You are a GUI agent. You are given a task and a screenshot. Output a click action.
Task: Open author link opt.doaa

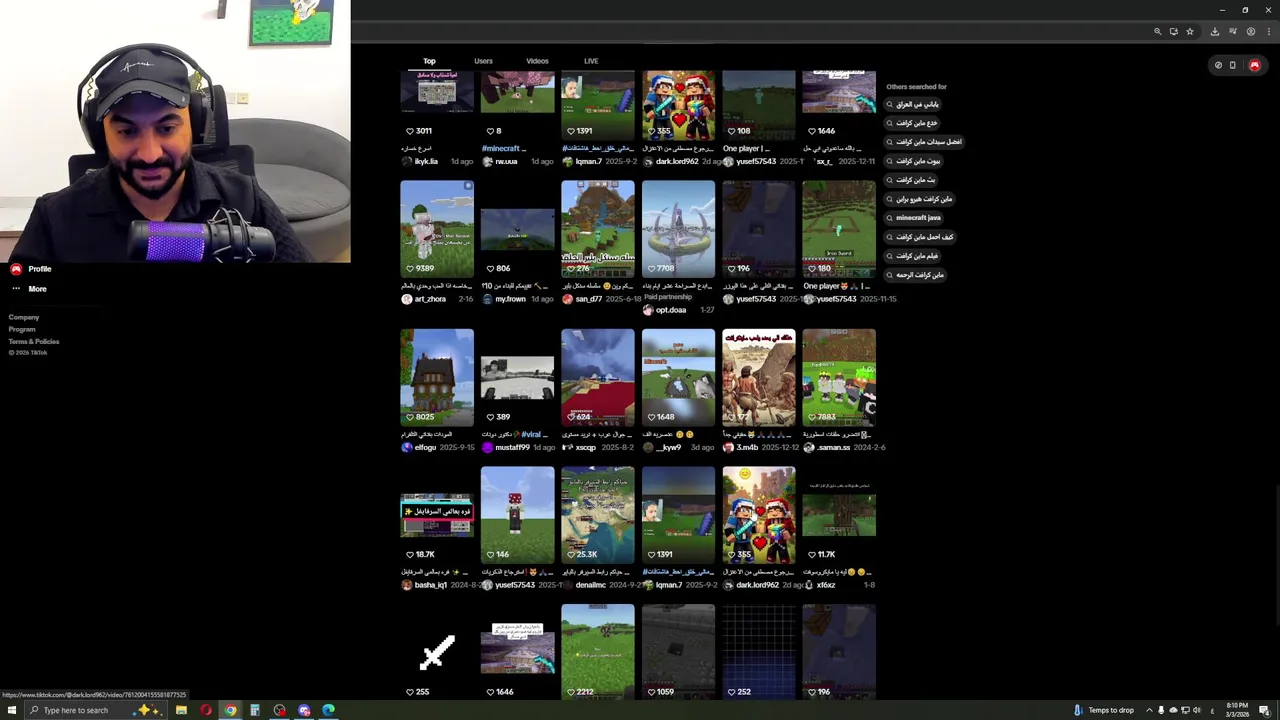tap(671, 310)
